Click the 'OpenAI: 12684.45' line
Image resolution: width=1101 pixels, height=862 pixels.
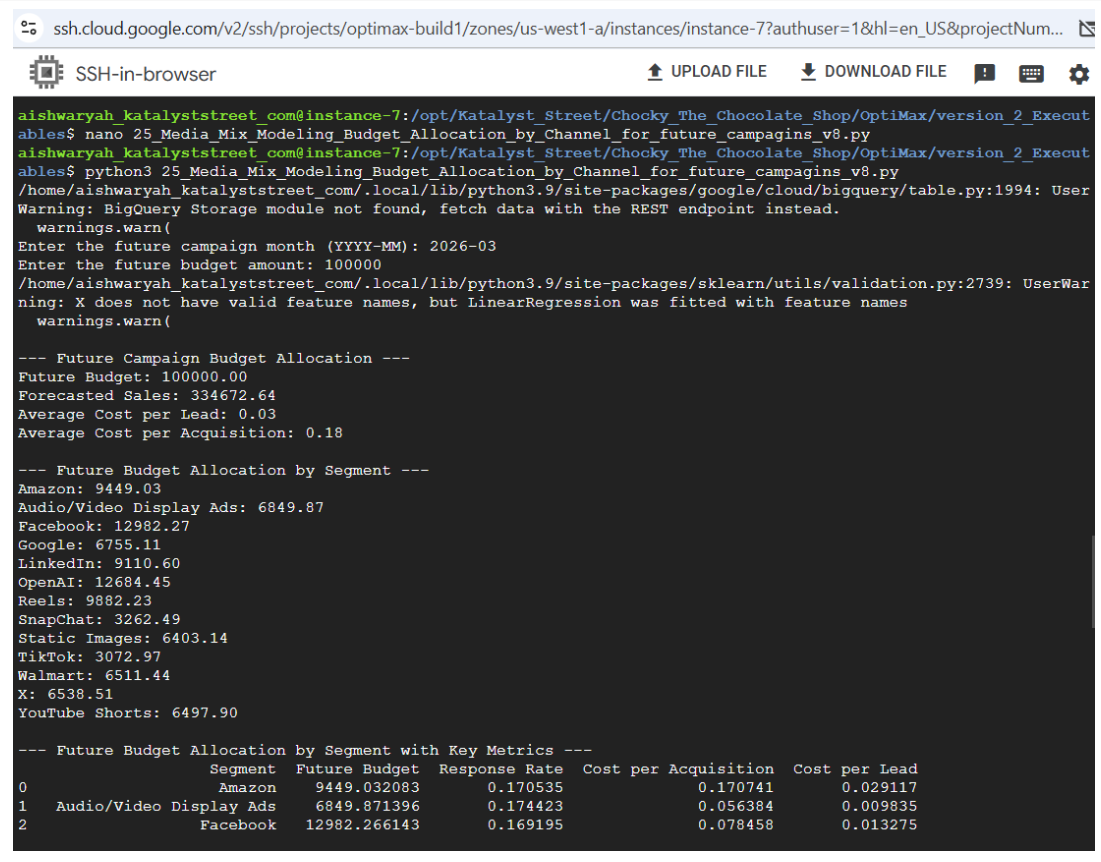(x=94, y=583)
